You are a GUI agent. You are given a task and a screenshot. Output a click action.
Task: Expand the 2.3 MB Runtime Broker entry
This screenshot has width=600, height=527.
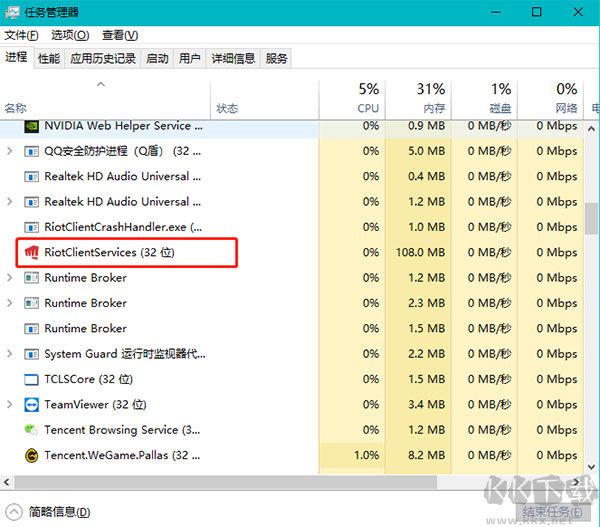tap(10, 303)
